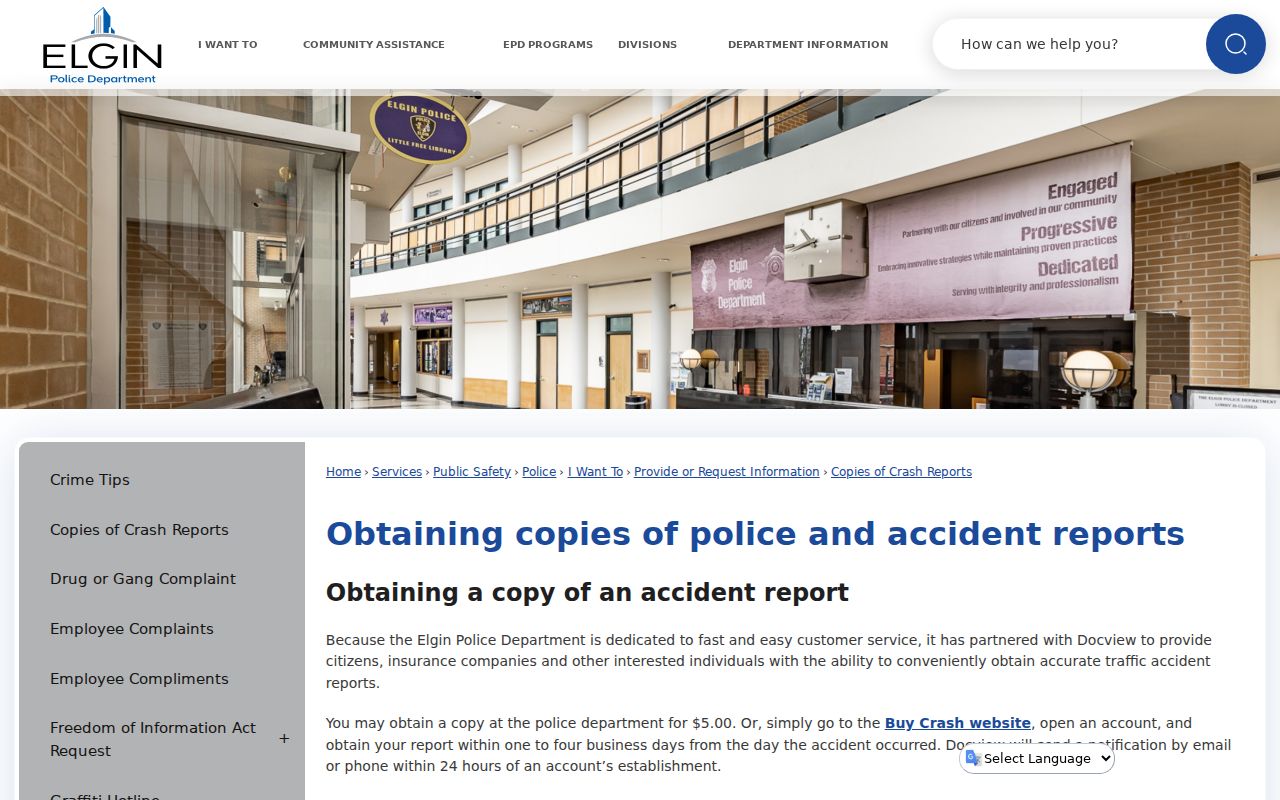The image size is (1280, 800).
Task: Open Copies of Crash Reports sidebar link
Action: (139, 530)
